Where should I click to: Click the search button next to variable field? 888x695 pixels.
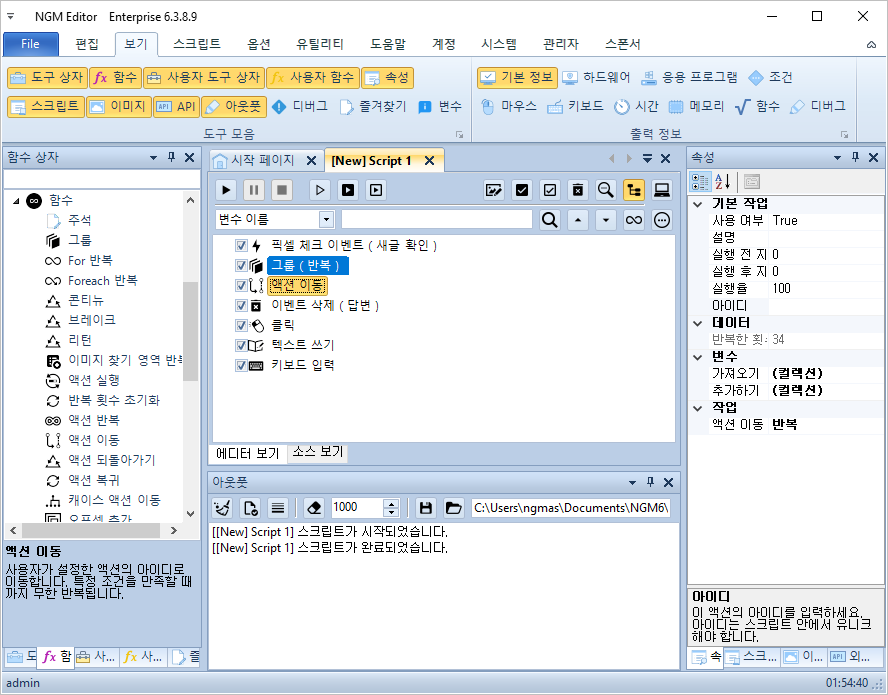[549, 219]
